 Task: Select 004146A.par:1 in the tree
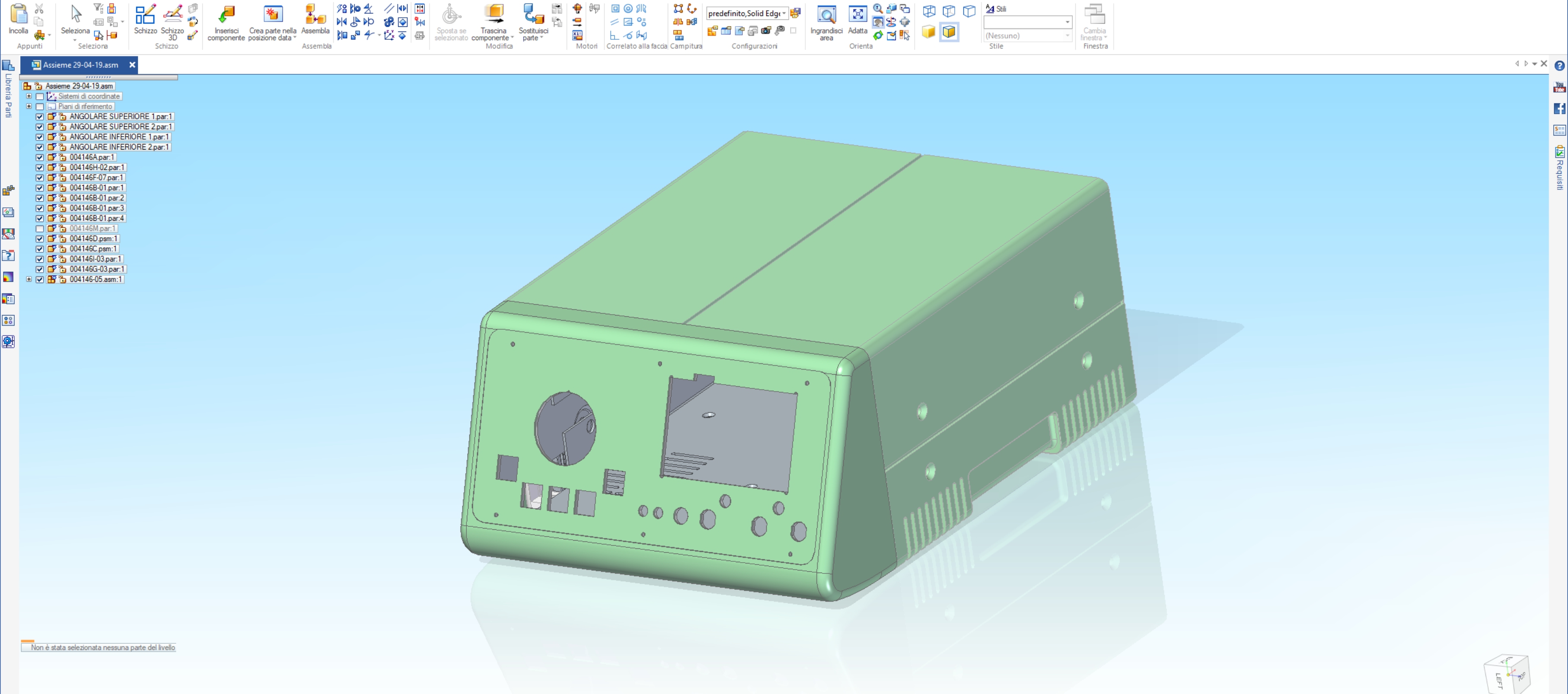pyautogui.click(x=91, y=158)
